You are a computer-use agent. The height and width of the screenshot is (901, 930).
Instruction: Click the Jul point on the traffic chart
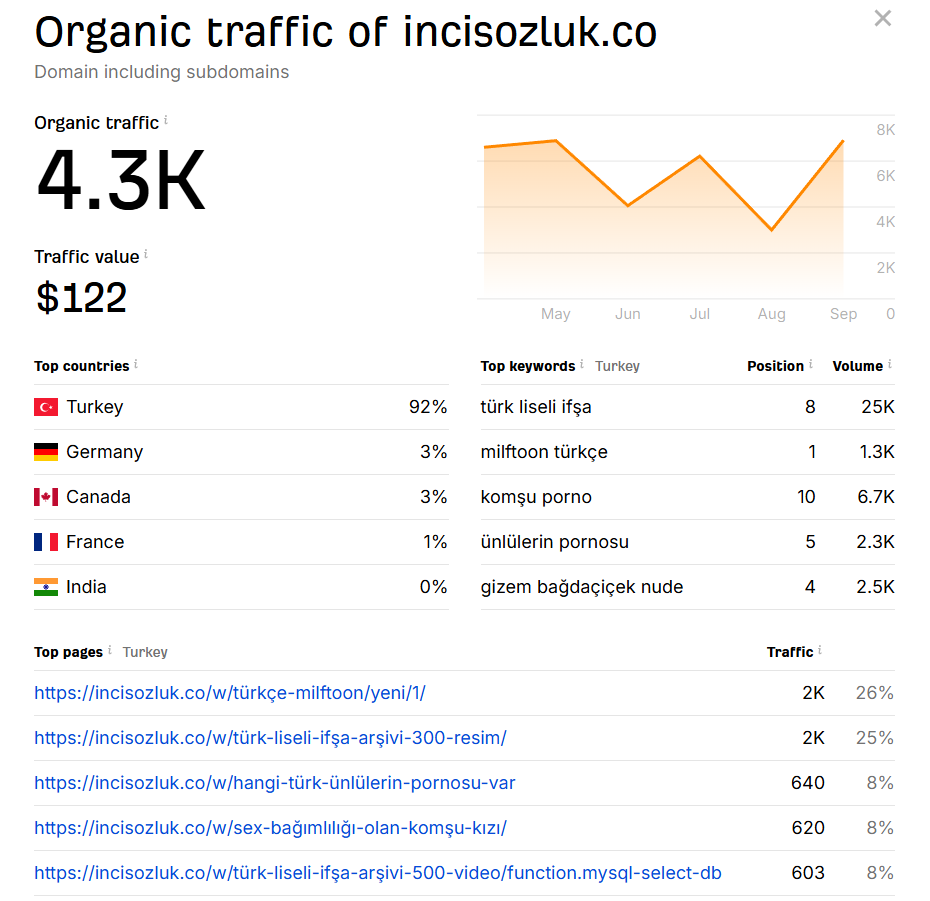click(699, 156)
